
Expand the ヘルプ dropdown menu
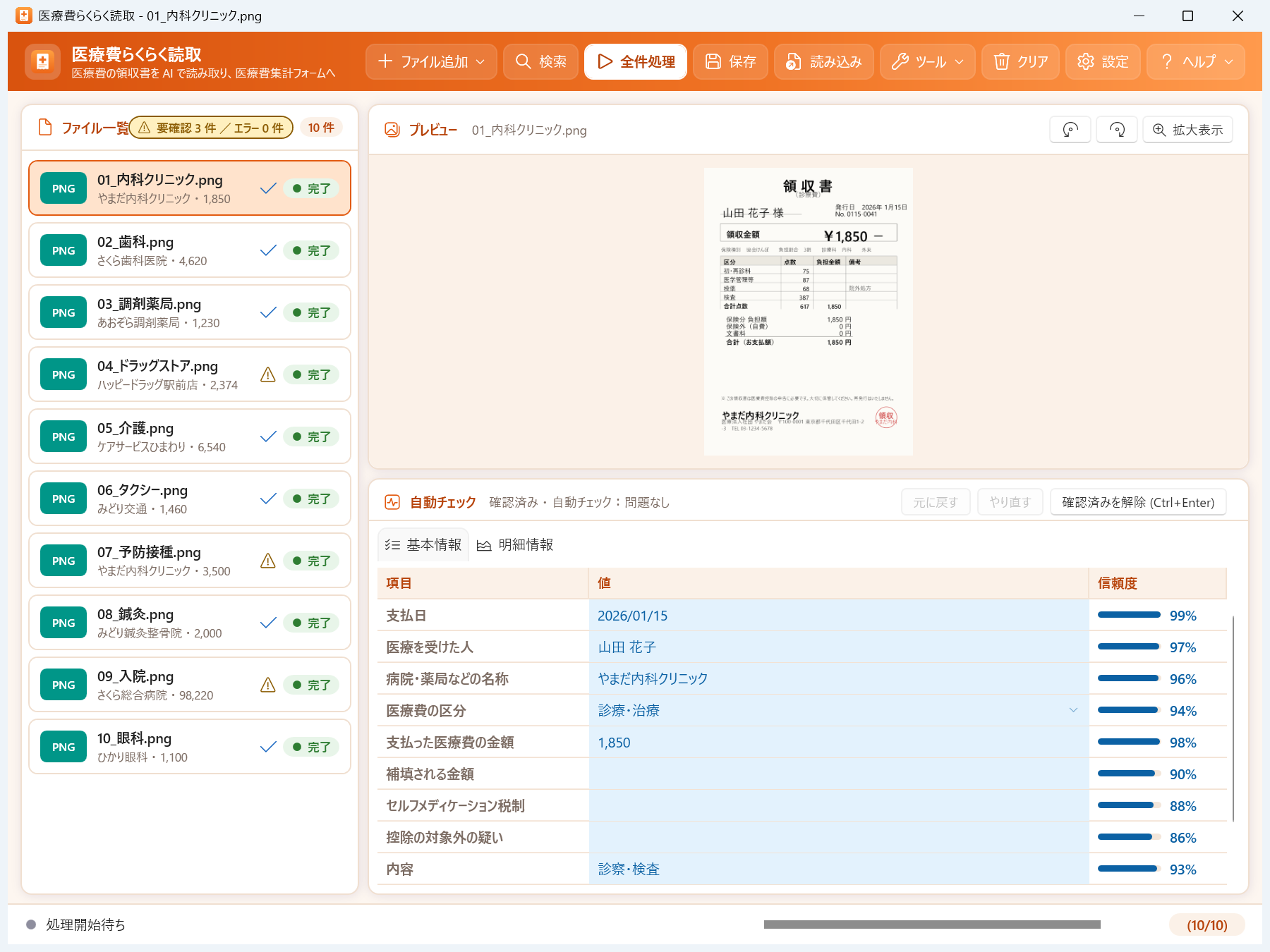click(x=1196, y=61)
